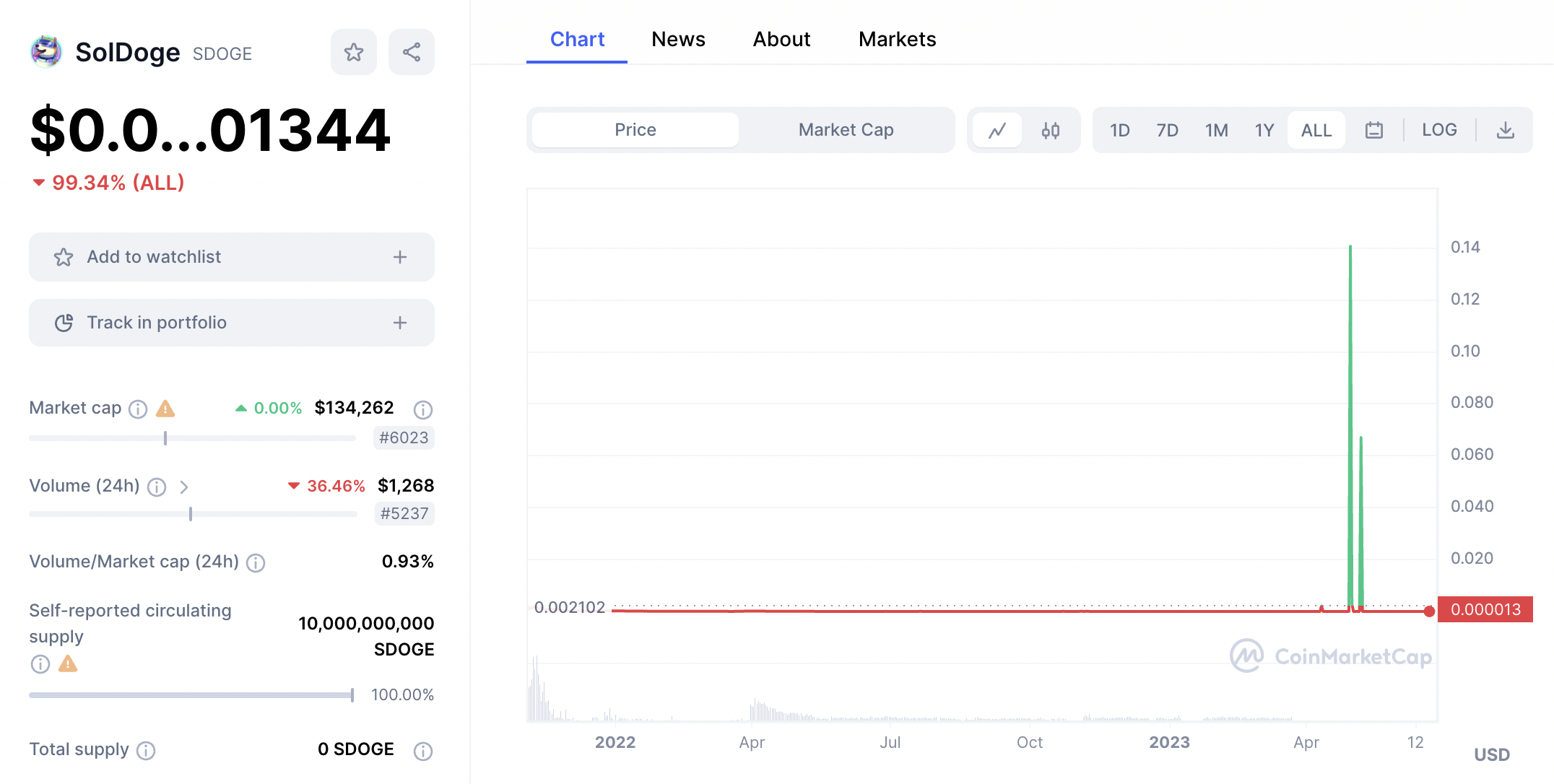Click the 0.002102 opening price label
This screenshot has height=784, width=1554.
click(x=569, y=607)
